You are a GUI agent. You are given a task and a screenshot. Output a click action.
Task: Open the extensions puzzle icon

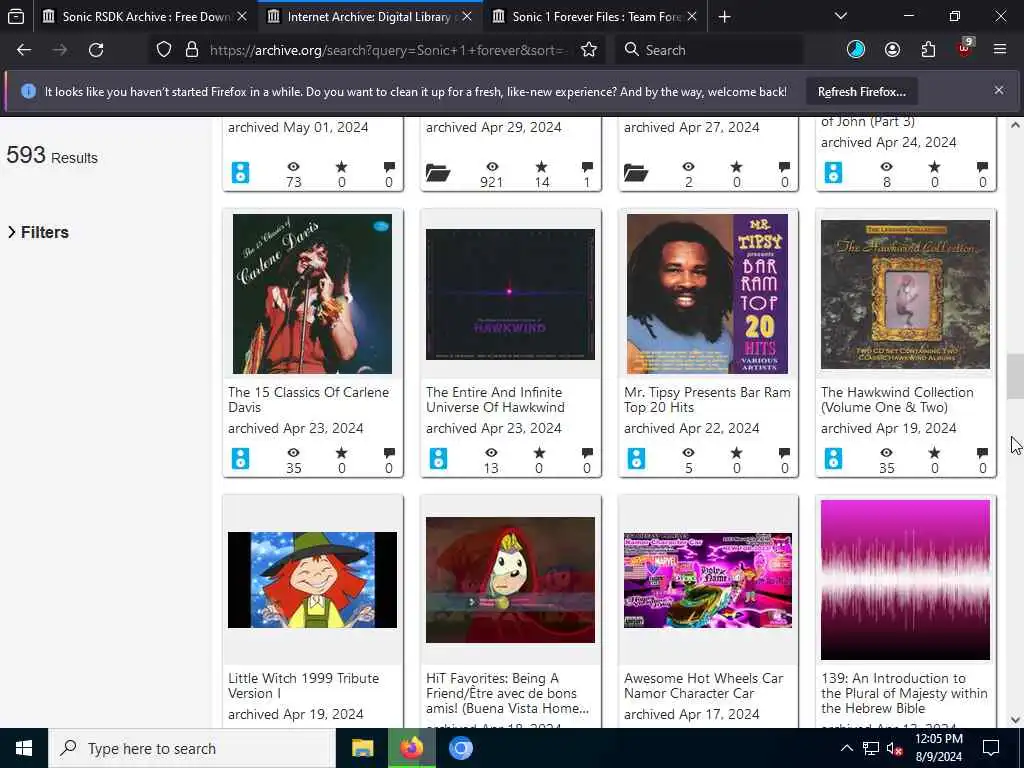pyautogui.click(x=928, y=50)
